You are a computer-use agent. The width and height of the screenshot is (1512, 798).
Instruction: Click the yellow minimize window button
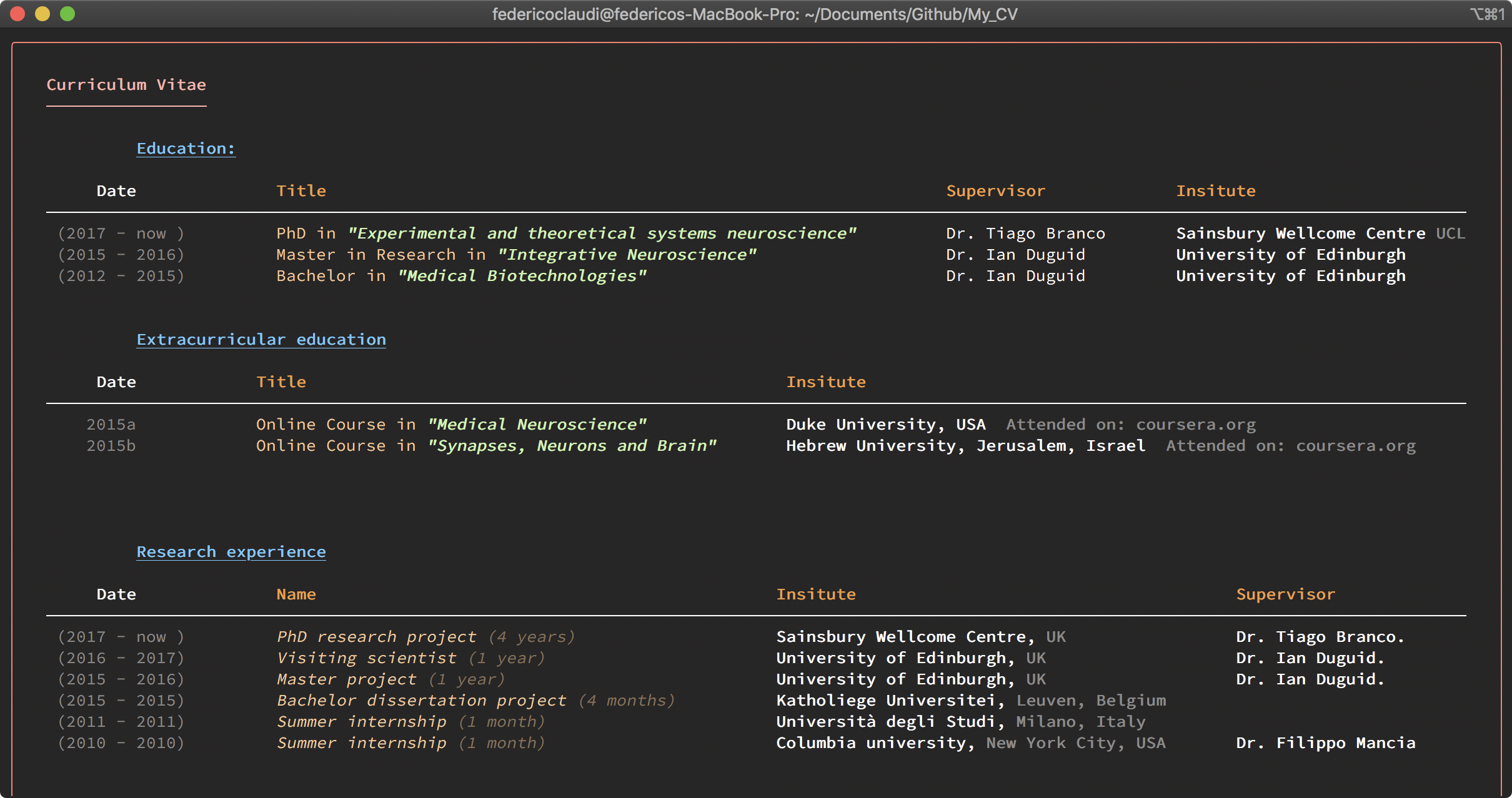click(42, 14)
